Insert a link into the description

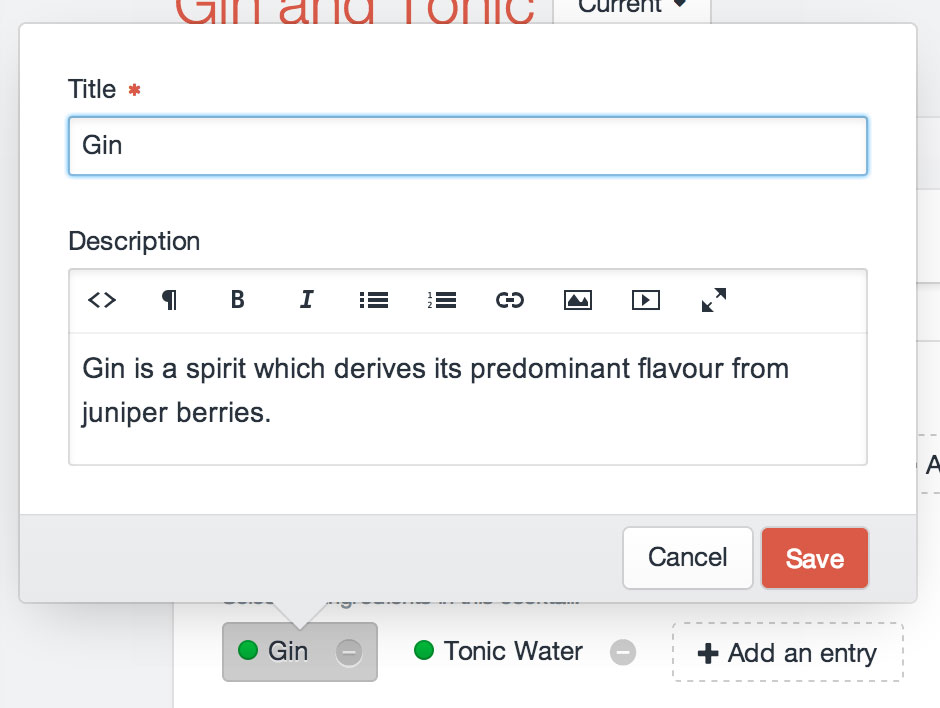click(x=510, y=300)
